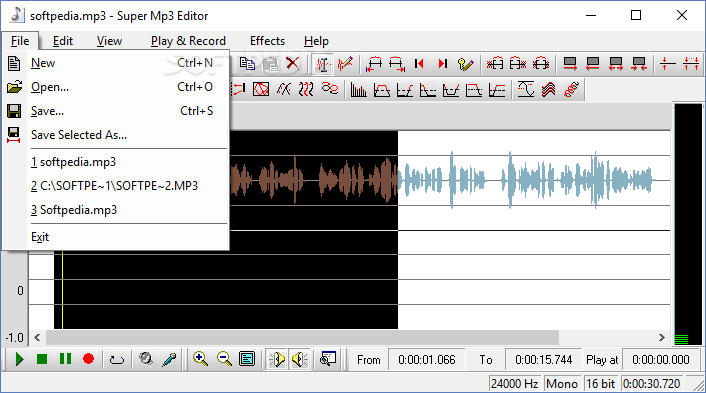This screenshot has height=393, width=706.
Task: Toggle loop playback with blue loop icon
Action: tap(117, 359)
